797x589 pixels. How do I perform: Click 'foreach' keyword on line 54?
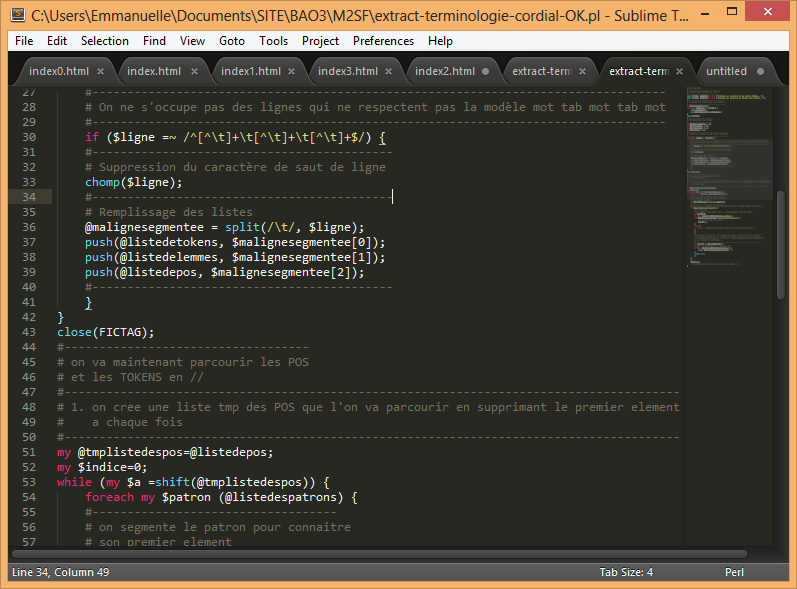click(x=109, y=497)
